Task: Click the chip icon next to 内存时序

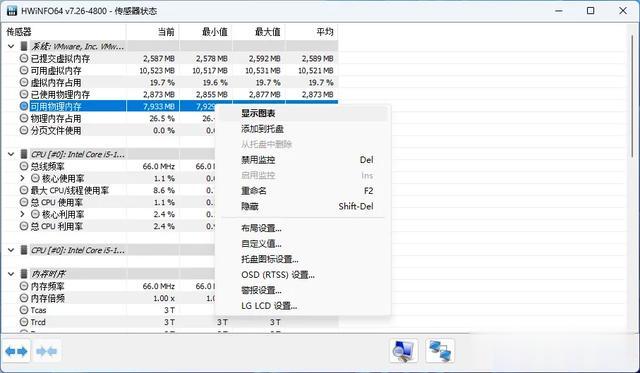Action: [x=24, y=274]
